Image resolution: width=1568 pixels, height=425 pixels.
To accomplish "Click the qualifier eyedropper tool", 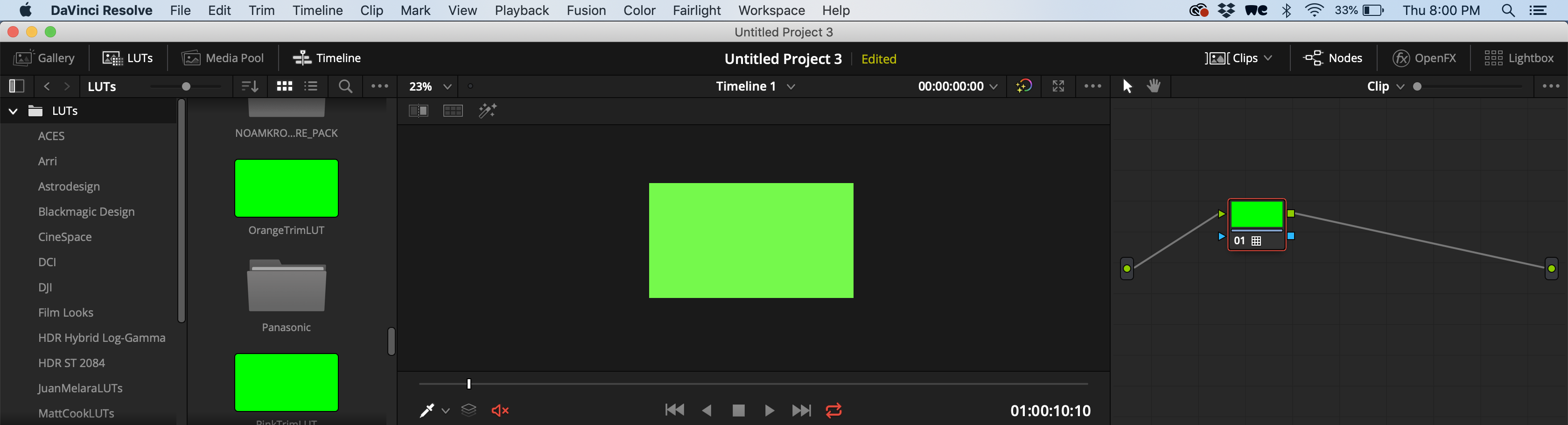I will (x=427, y=411).
